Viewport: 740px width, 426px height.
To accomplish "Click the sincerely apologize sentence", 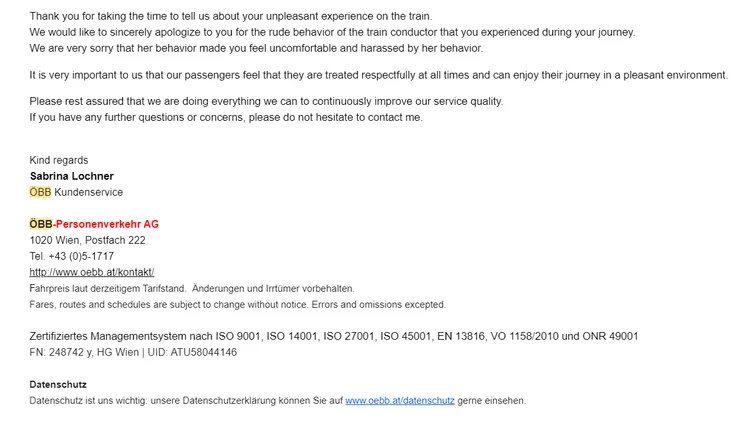I will (x=332, y=32).
